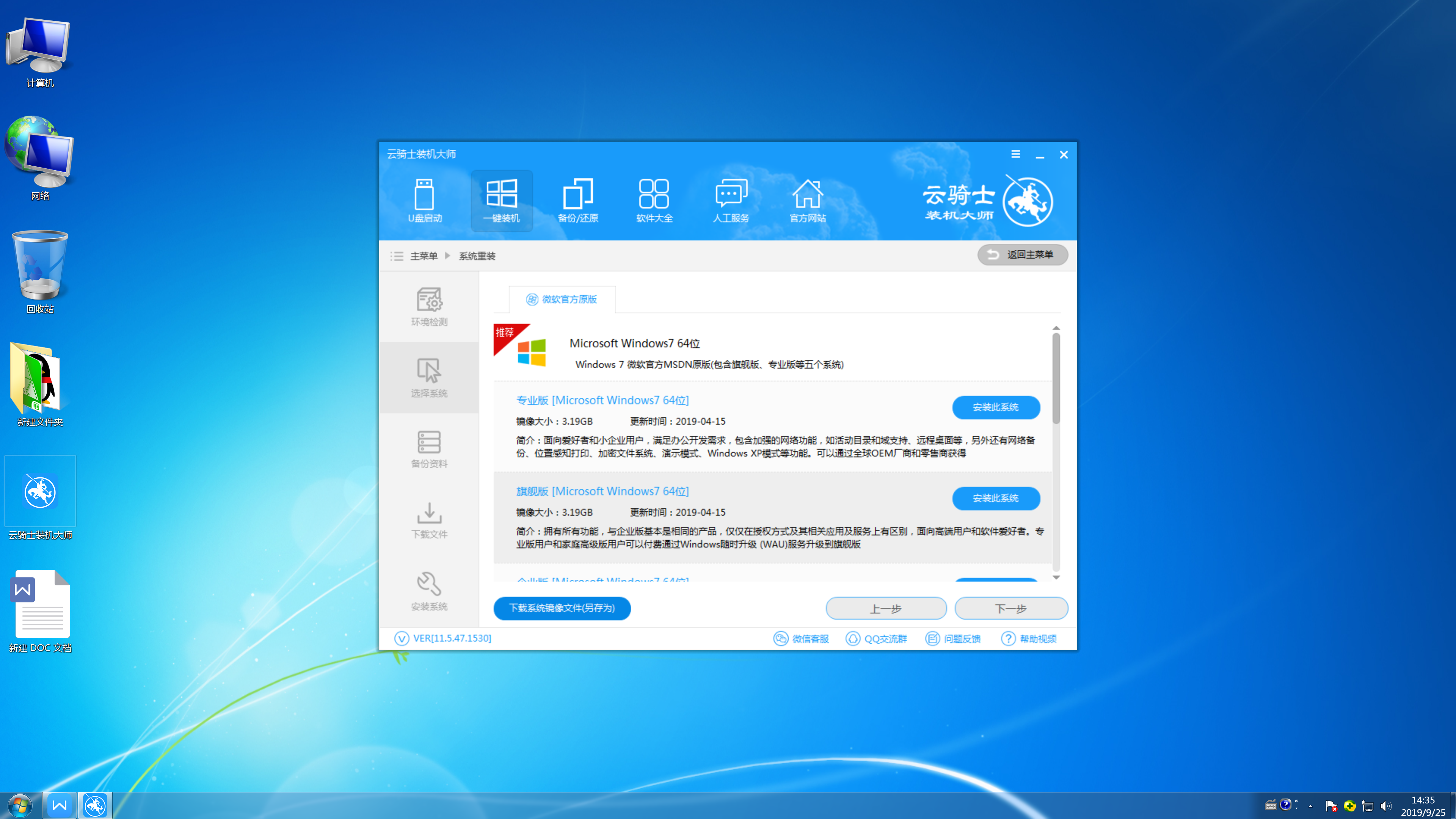
Task: Click 上一步 button
Action: point(886,609)
